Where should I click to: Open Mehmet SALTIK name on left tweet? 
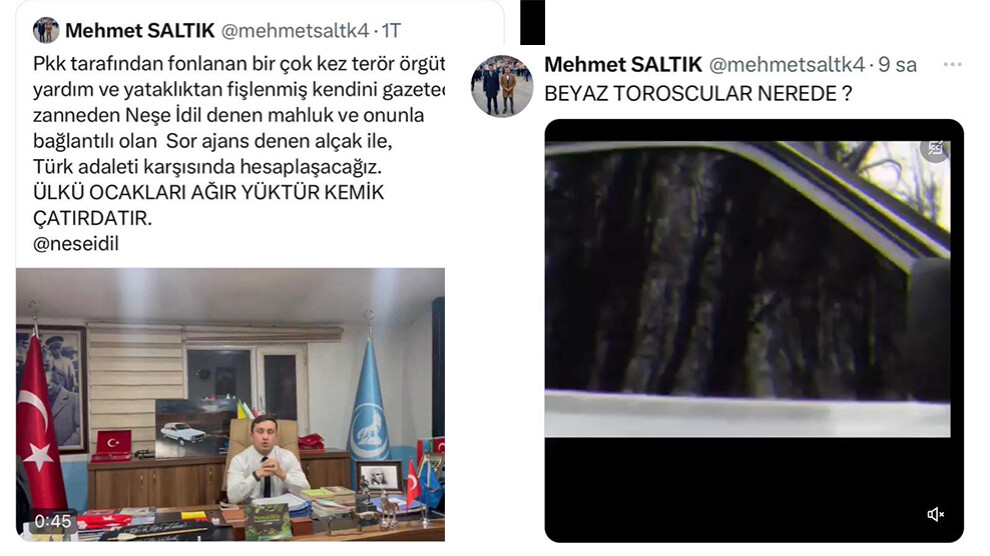coord(140,30)
